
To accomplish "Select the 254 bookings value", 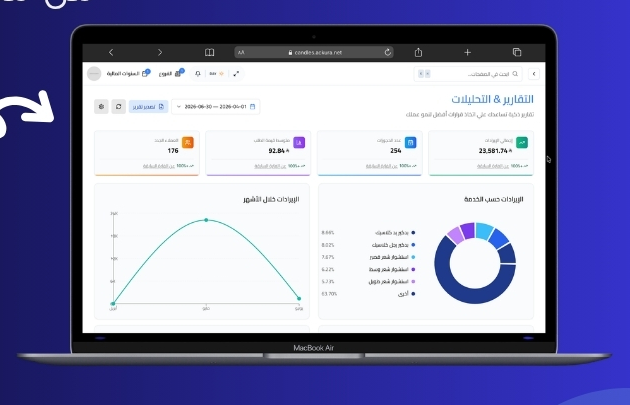I will [x=396, y=151].
